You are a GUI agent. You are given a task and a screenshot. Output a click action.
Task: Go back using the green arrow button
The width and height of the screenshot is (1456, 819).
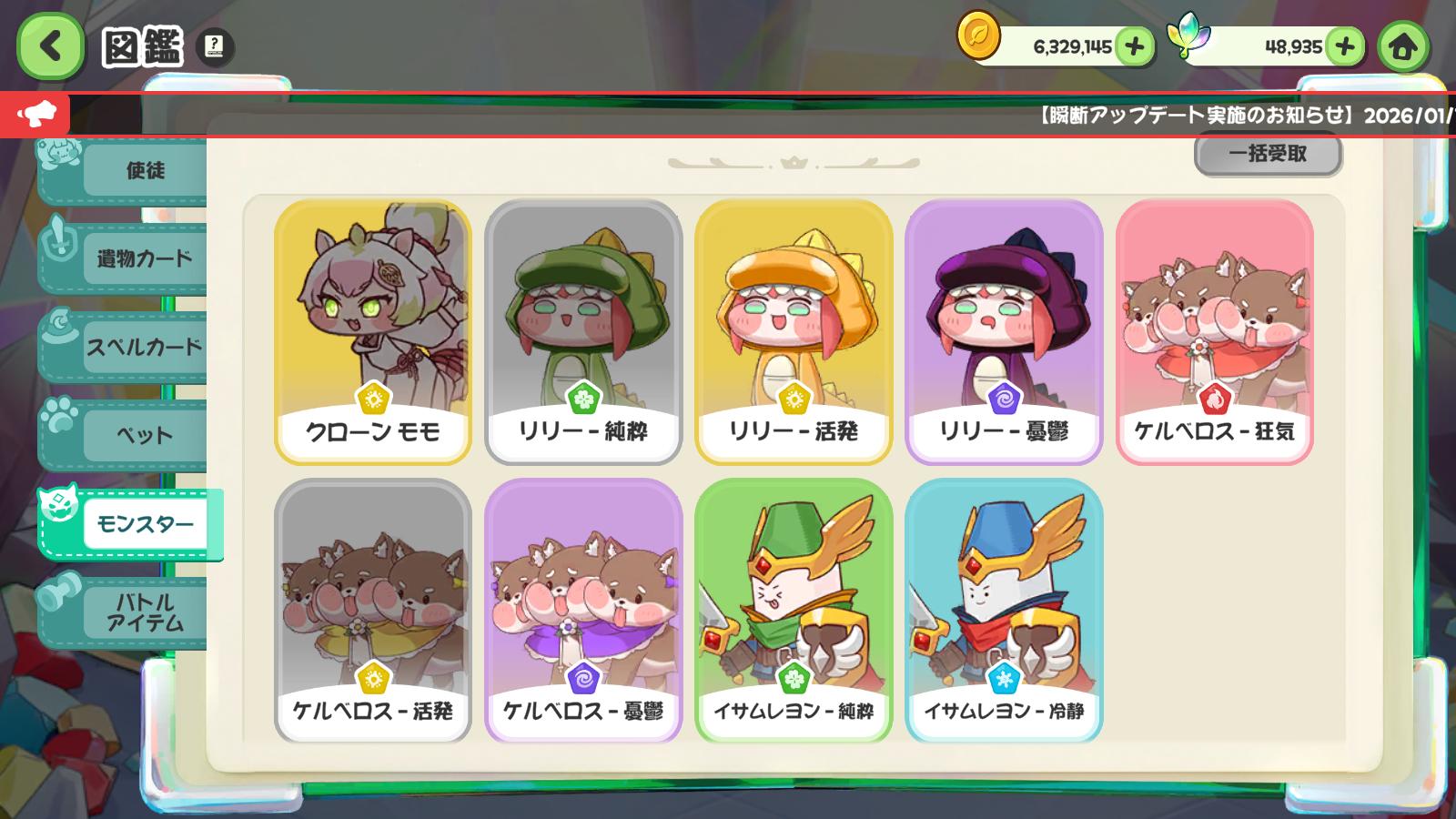[50, 45]
